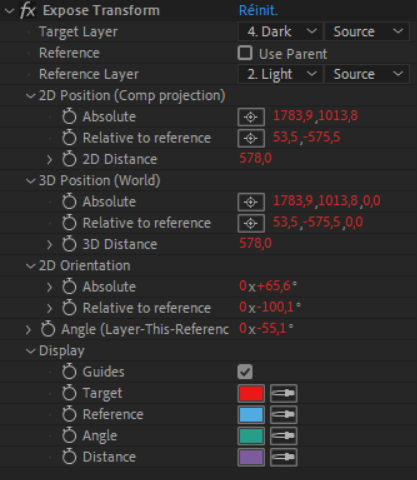Click the crosshair for 3D Relative to reference

coord(251,223)
